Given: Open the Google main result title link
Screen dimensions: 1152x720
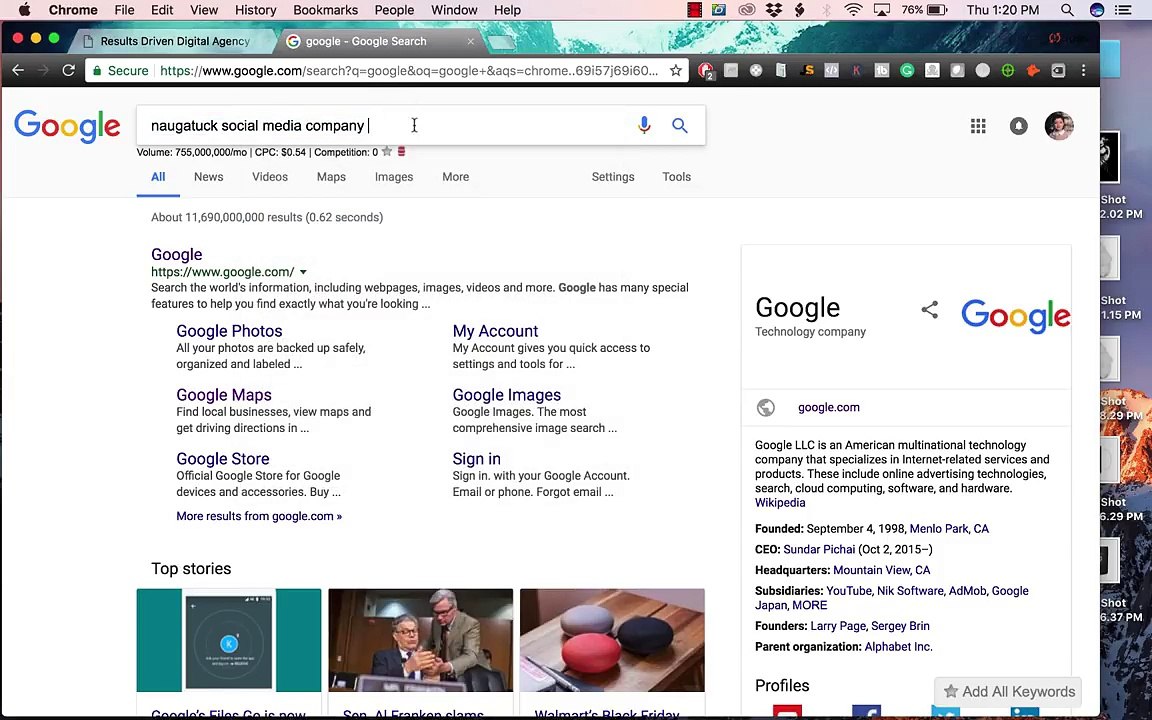Looking at the screenshot, I should 176,254.
